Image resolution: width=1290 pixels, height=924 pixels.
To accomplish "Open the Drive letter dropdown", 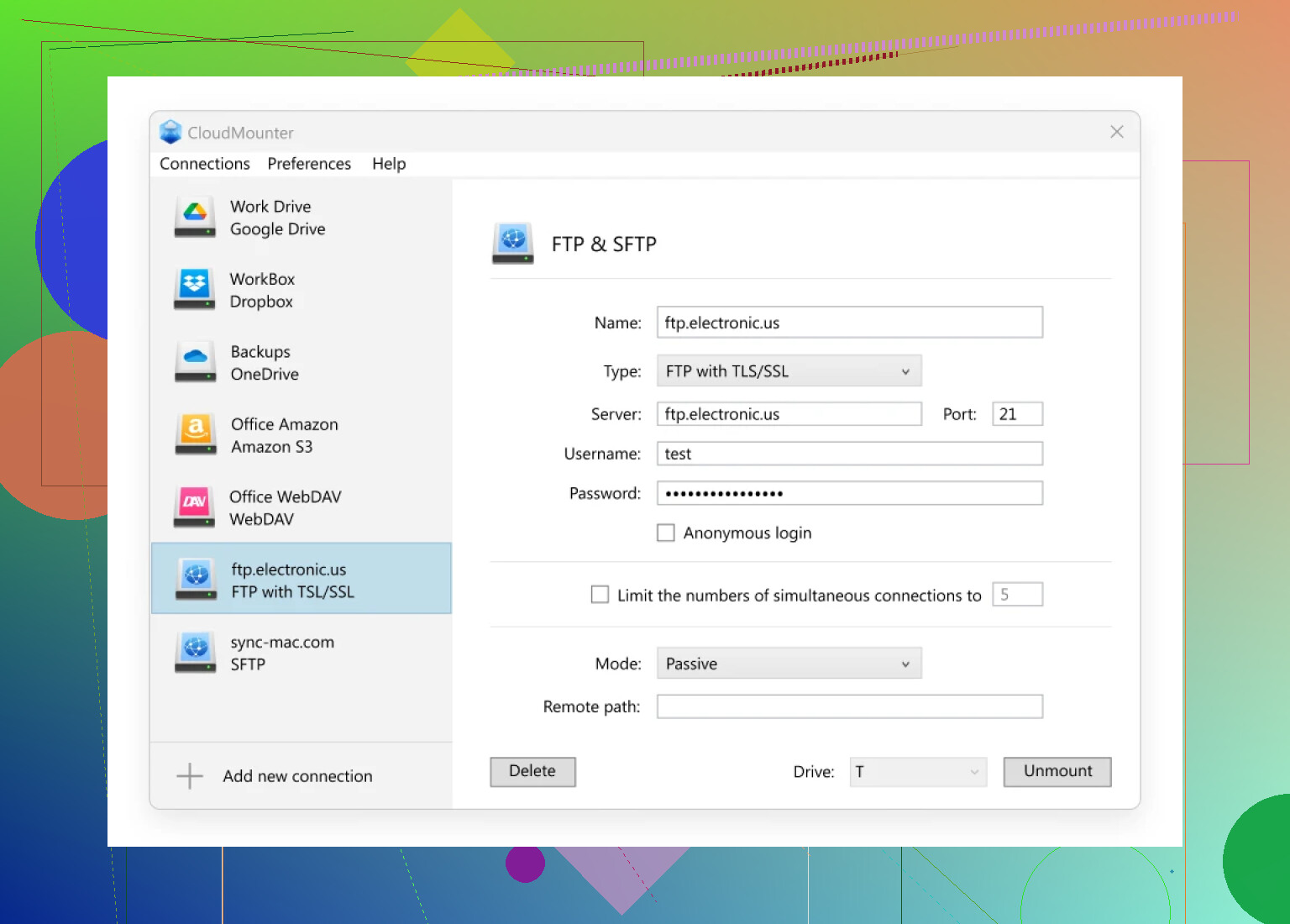I will (917, 772).
